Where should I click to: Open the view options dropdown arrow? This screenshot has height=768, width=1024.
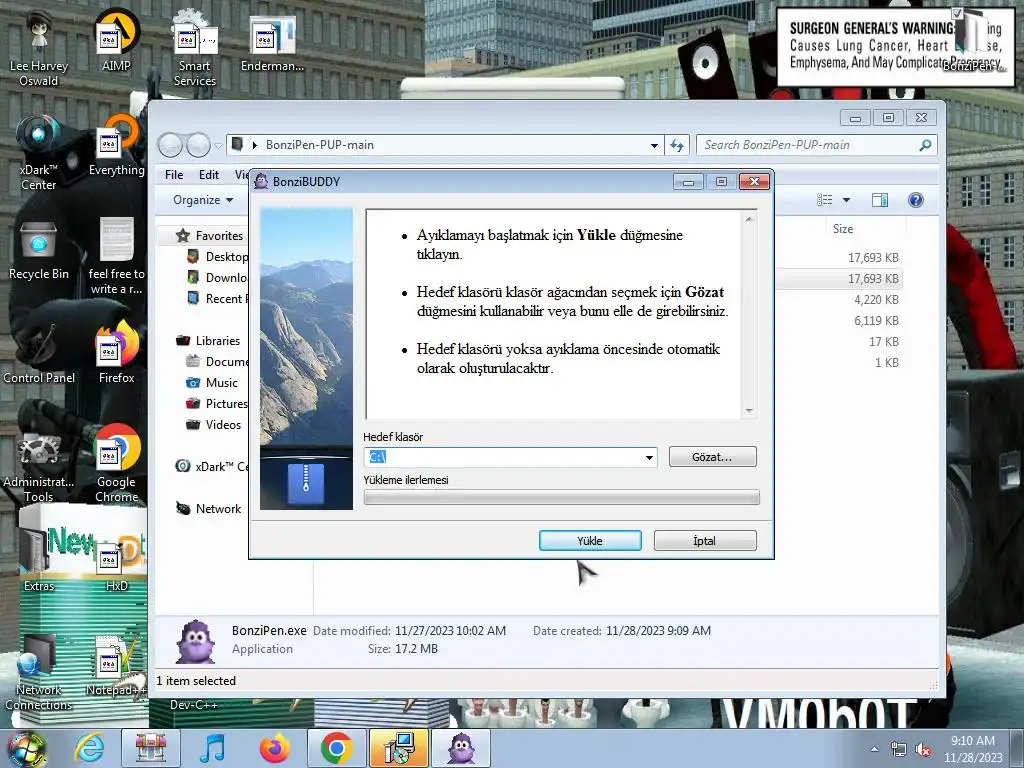pos(846,200)
